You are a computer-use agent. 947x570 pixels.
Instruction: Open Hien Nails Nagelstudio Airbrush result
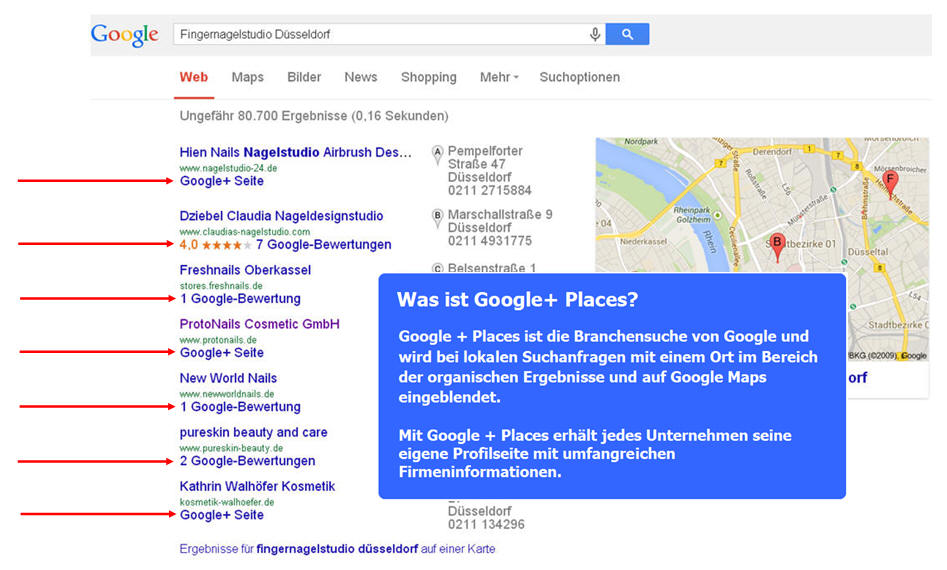pos(295,152)
